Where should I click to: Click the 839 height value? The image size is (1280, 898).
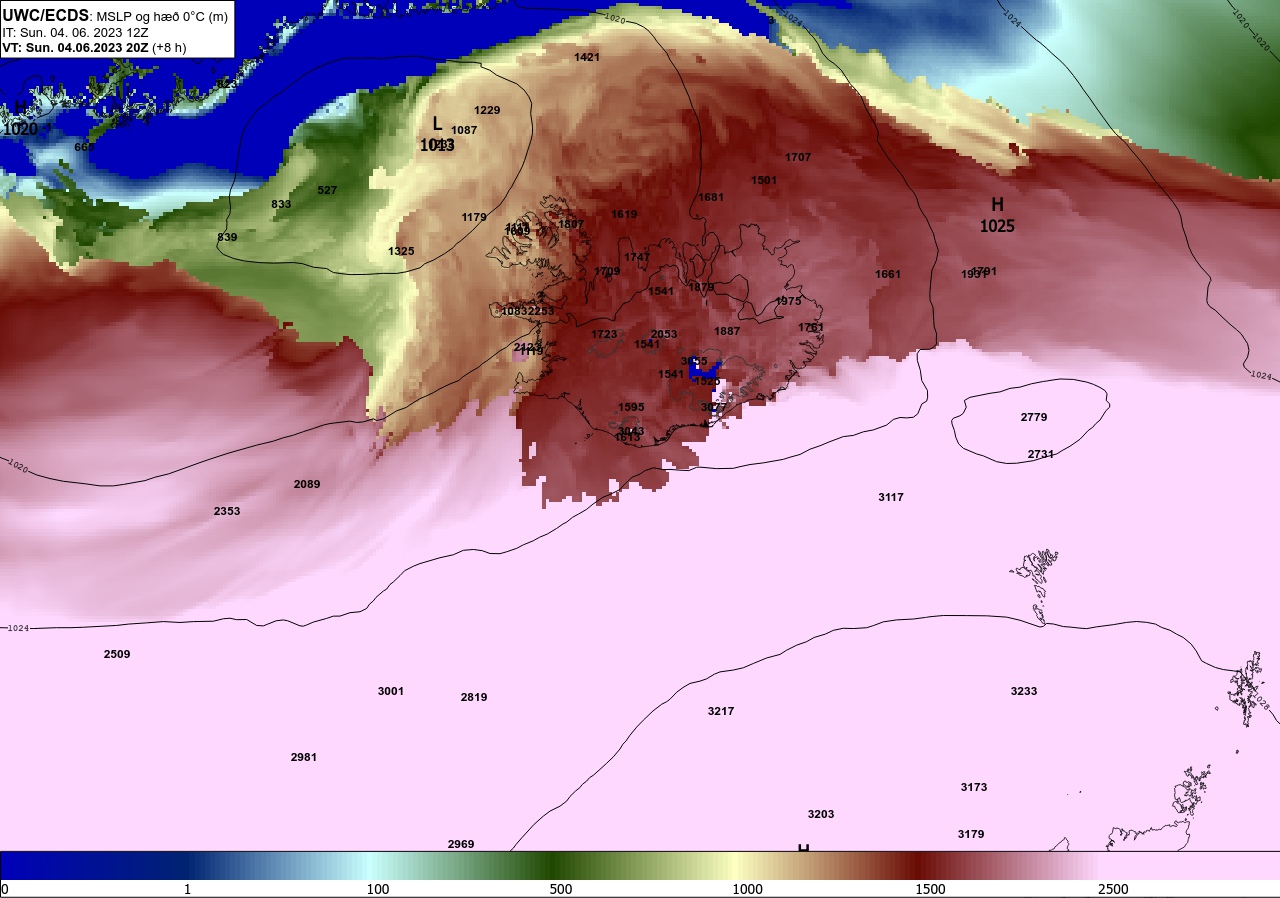227,237
